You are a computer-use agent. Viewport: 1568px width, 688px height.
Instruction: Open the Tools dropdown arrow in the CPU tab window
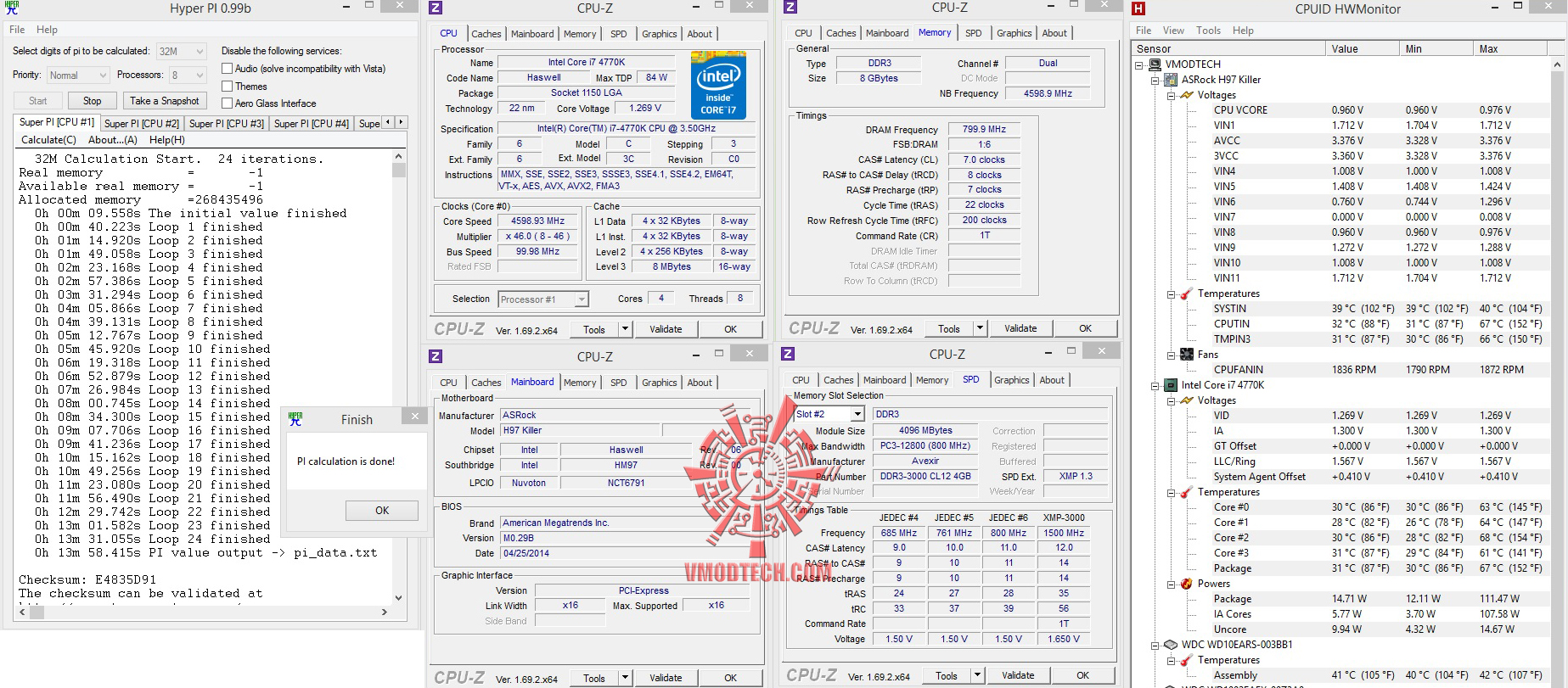(x=625, y=329)
